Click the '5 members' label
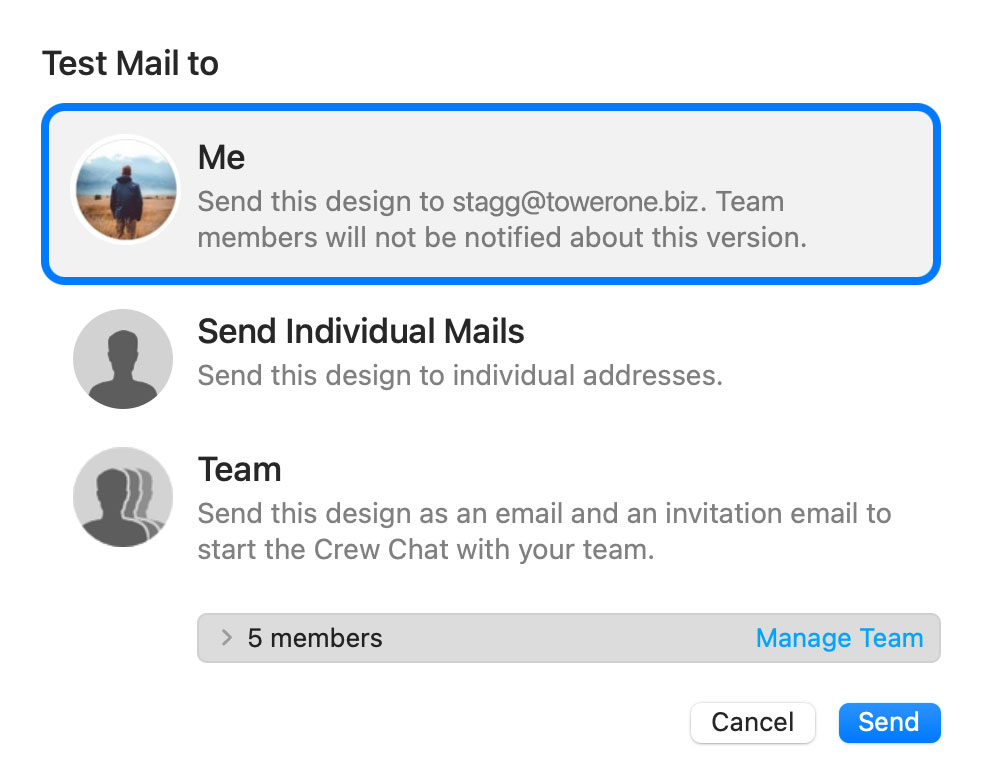Viewport: 982px width, 784px height. click(314, 638)
